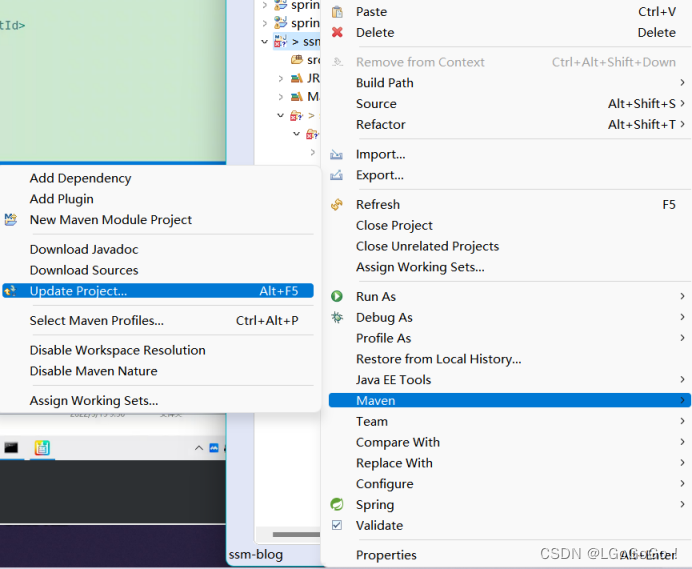Select Add Plugin
692x569 pixels.
tap(158, 199)
